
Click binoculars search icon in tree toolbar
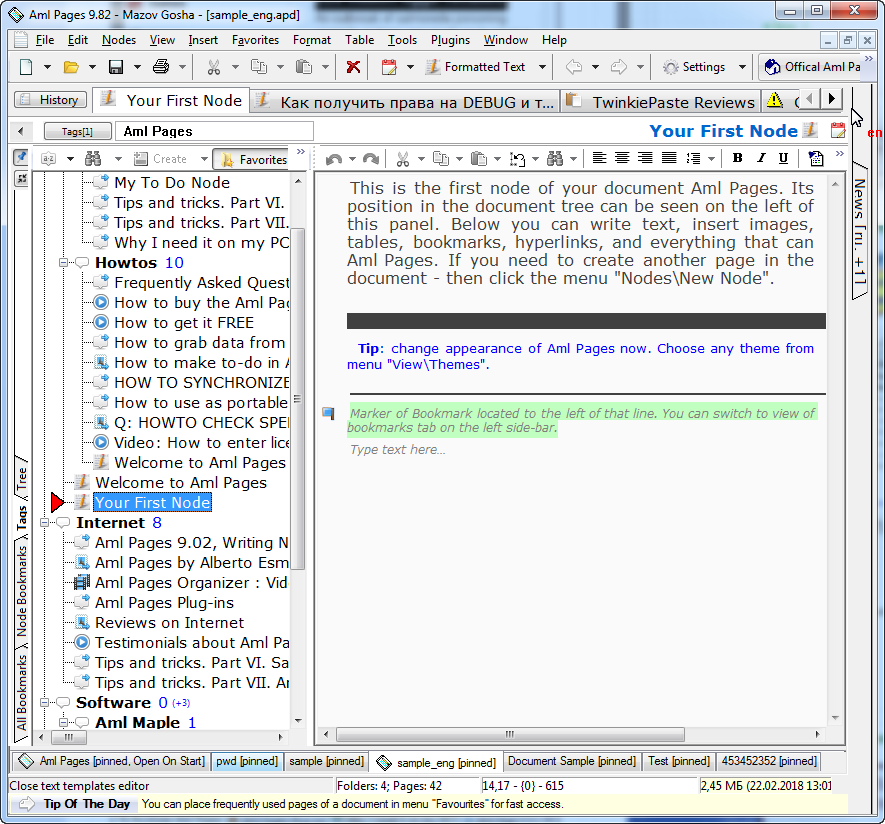pyautogui.click(x=93, y=159)
